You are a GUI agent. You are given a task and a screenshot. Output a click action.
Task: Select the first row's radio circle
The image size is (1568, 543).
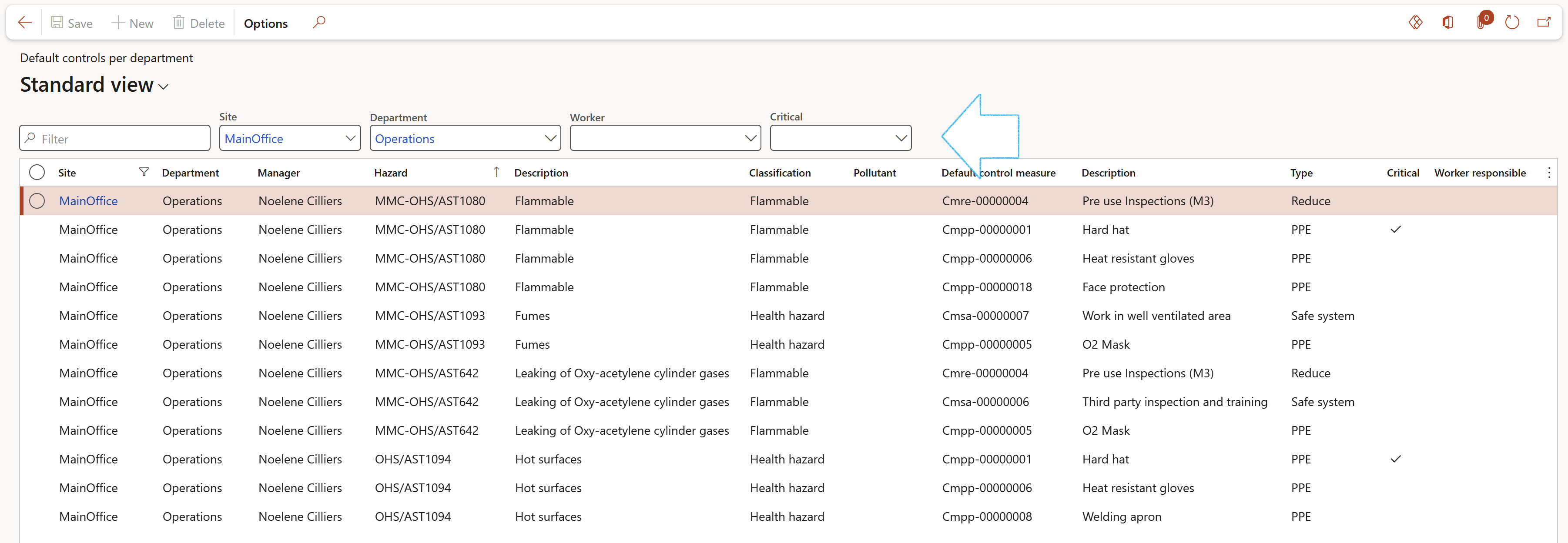tap(37, 201)
